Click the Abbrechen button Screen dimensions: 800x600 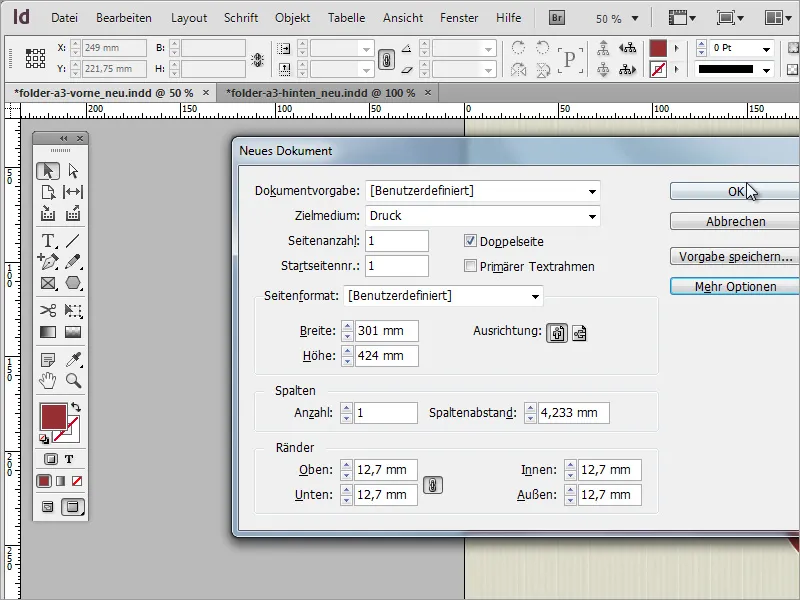click(735, 221)
